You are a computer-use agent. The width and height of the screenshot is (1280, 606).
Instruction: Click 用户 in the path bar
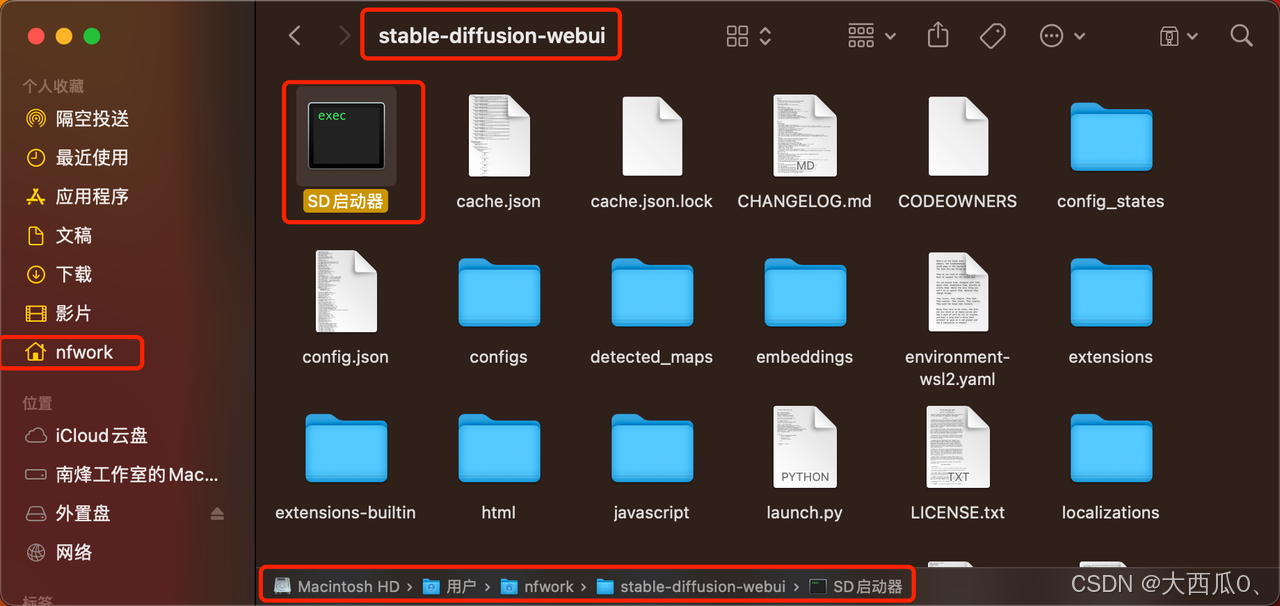pos(449,587)
